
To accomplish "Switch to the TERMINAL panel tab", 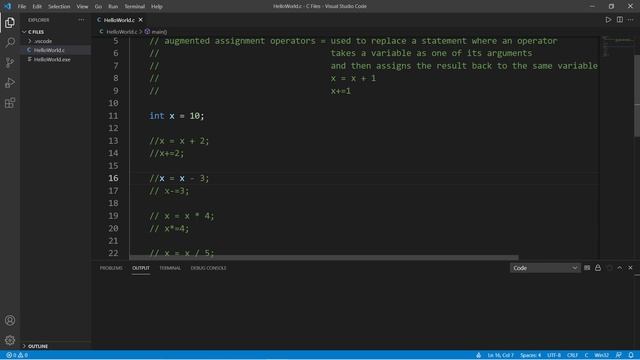I will coord(170,268).
